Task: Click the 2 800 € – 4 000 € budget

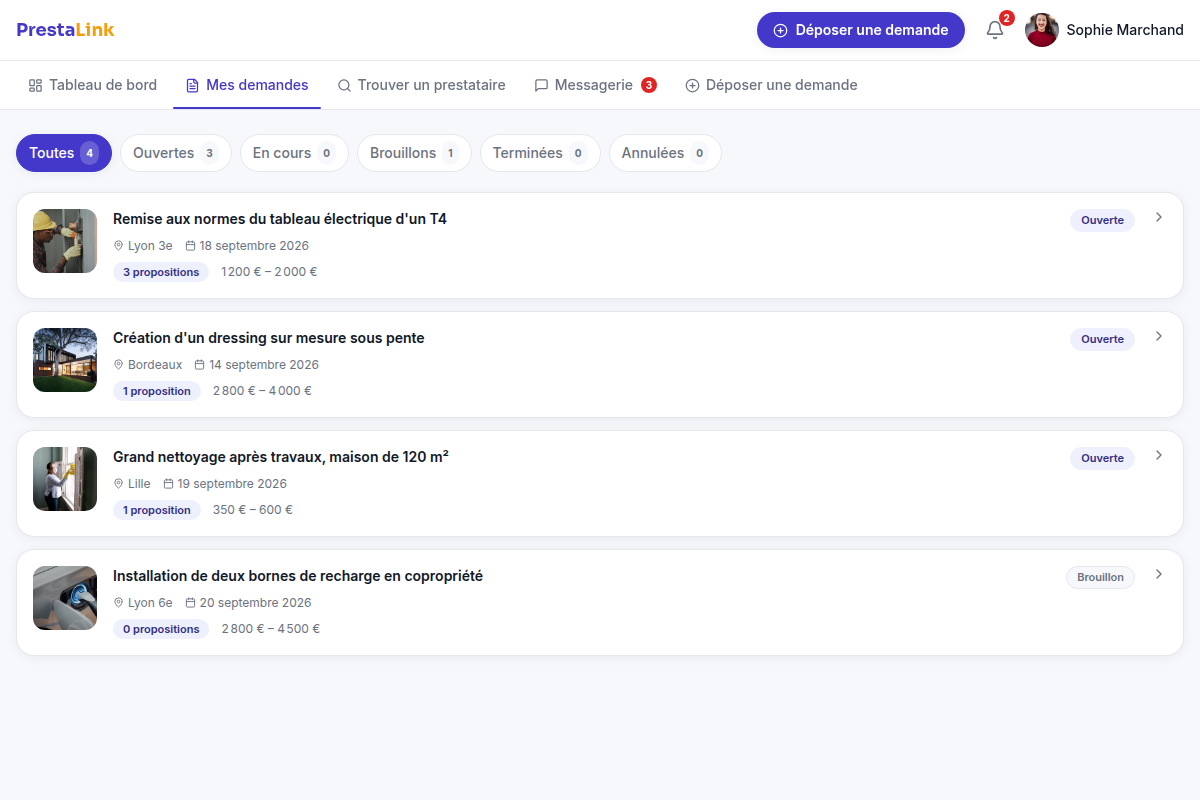Action: tap(262, 391)
